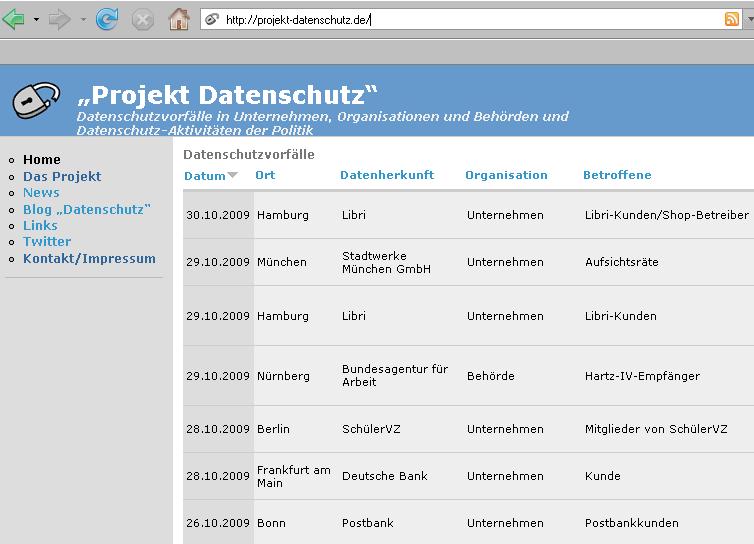Click the orange RSS feed icon
This screenshot has height=544, width=754.
[731, 19]
